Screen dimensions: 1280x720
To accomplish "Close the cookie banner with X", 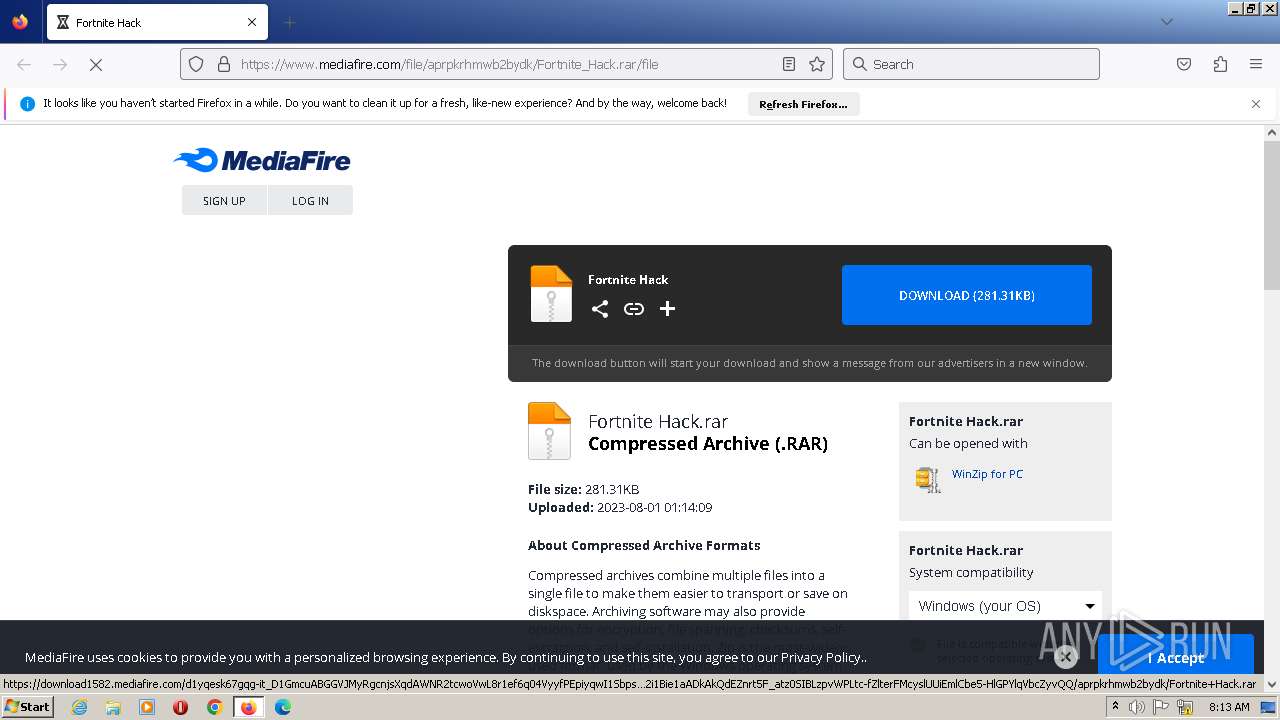I will pos(1066,657).
